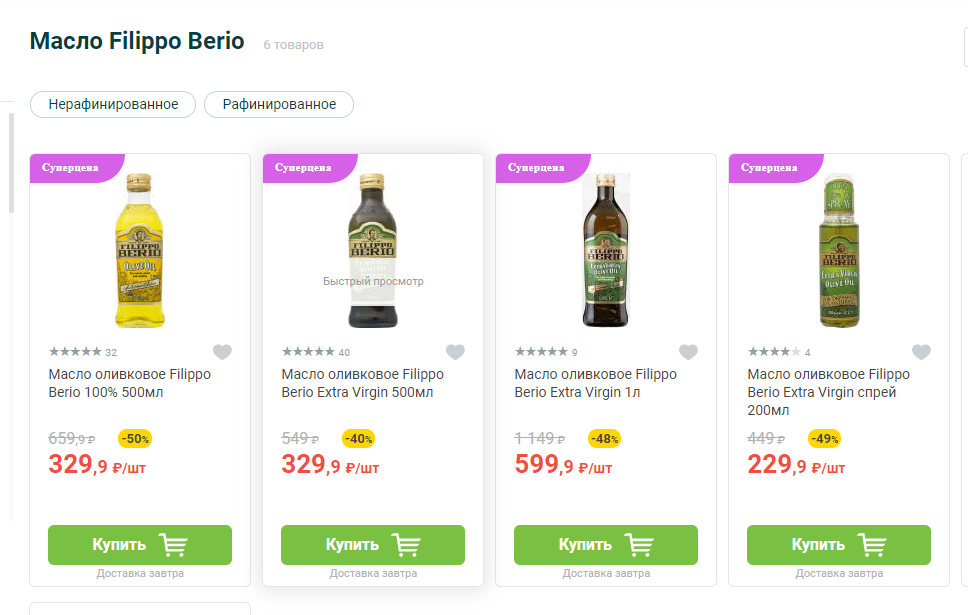This screenshot has height=615, width=968.
Task: Add Extra Virgin 1l to cart
Action: 606,545
